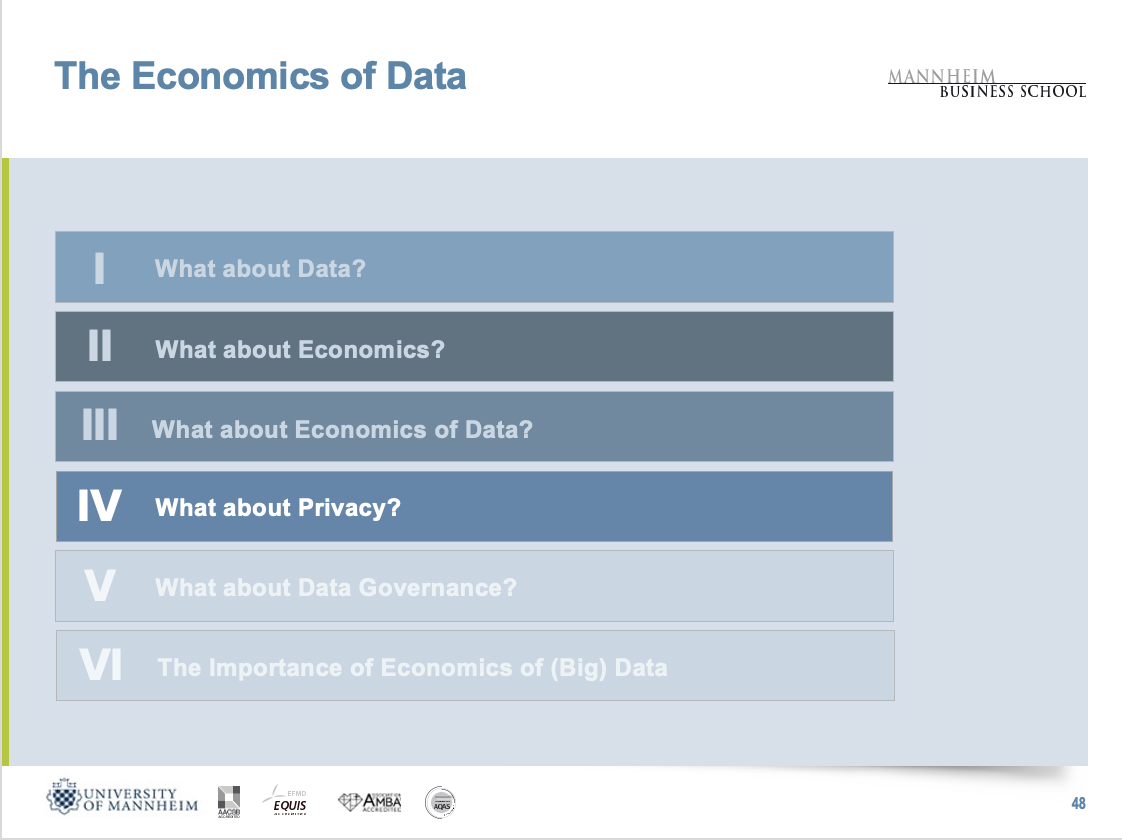Click the round AQAS seal logo
This screenshot has width=1122, height=840.
tap(441, 802)
